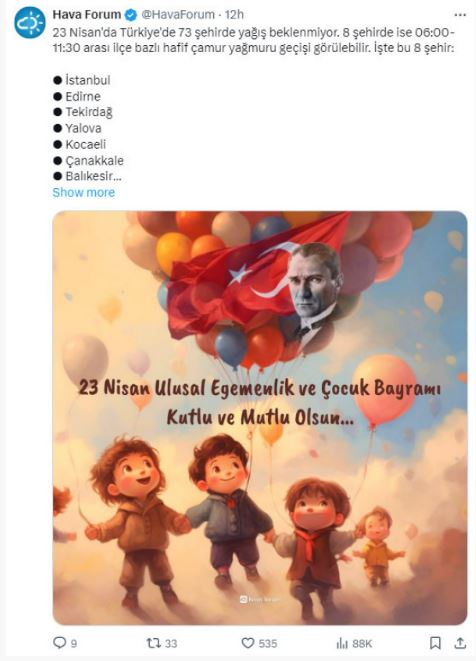Click the blue verified badge

click(x=131, y=15)
